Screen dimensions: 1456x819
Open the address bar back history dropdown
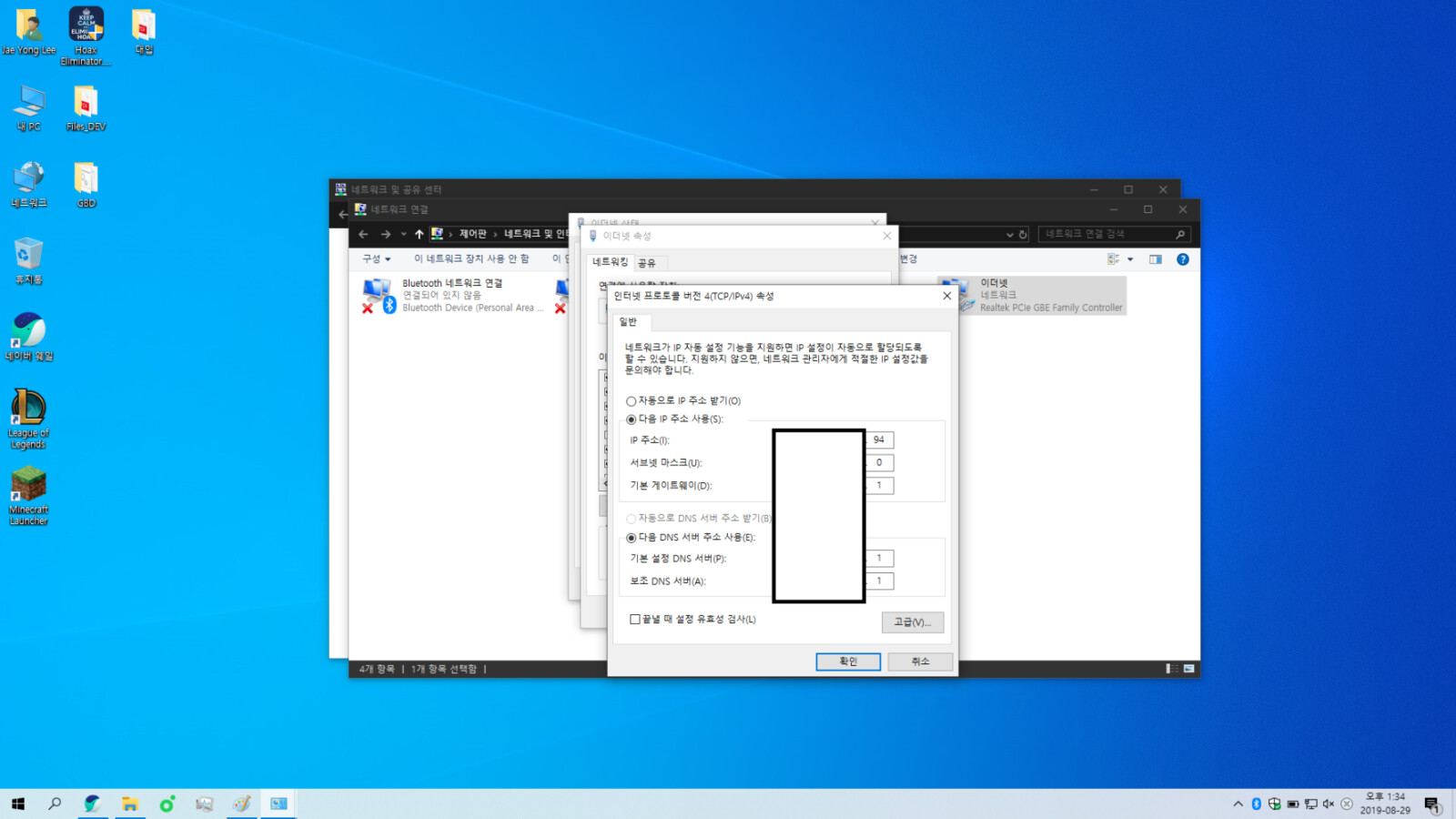tap(403, 234)
